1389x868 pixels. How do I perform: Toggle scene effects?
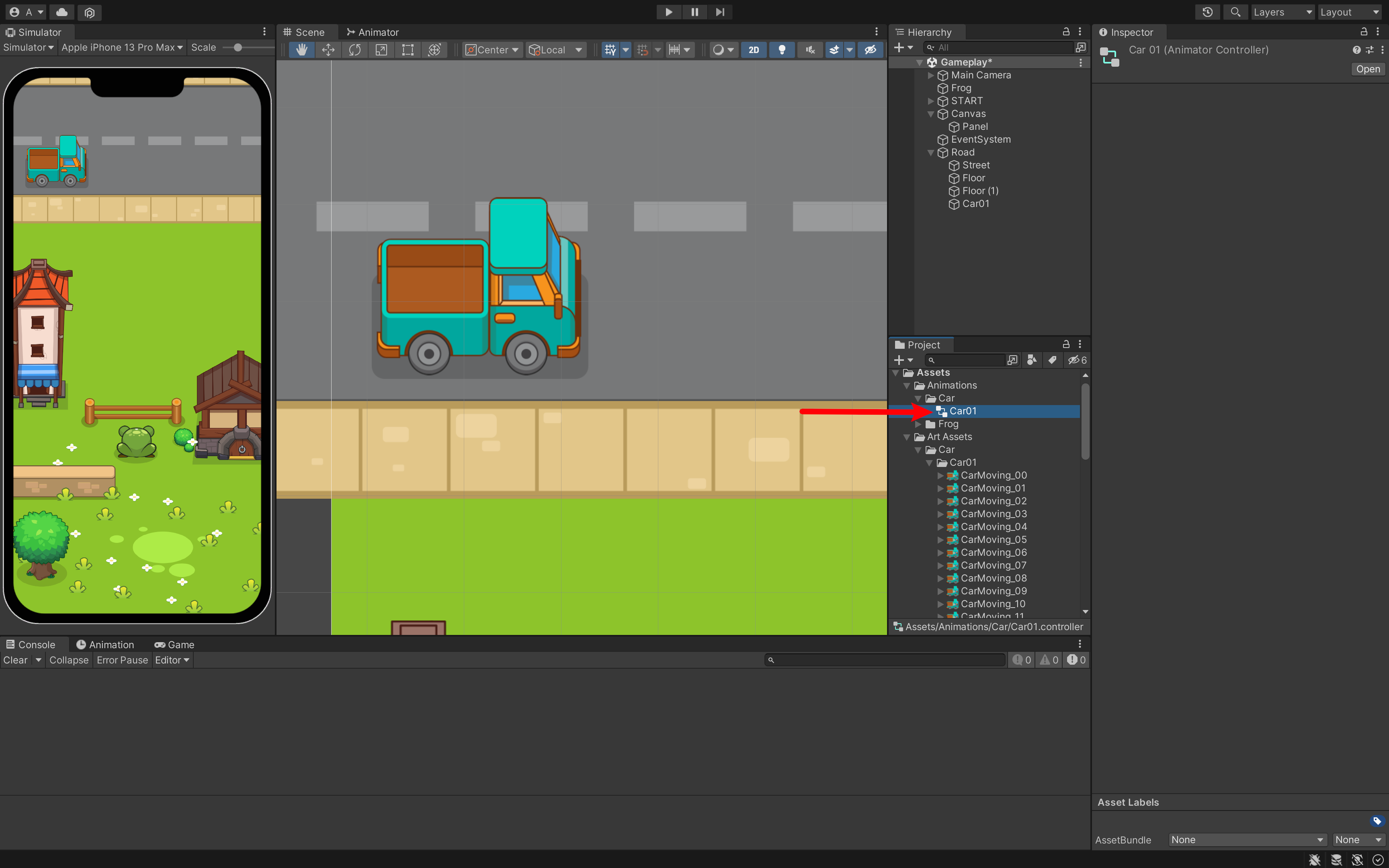[x=834, y=50]
